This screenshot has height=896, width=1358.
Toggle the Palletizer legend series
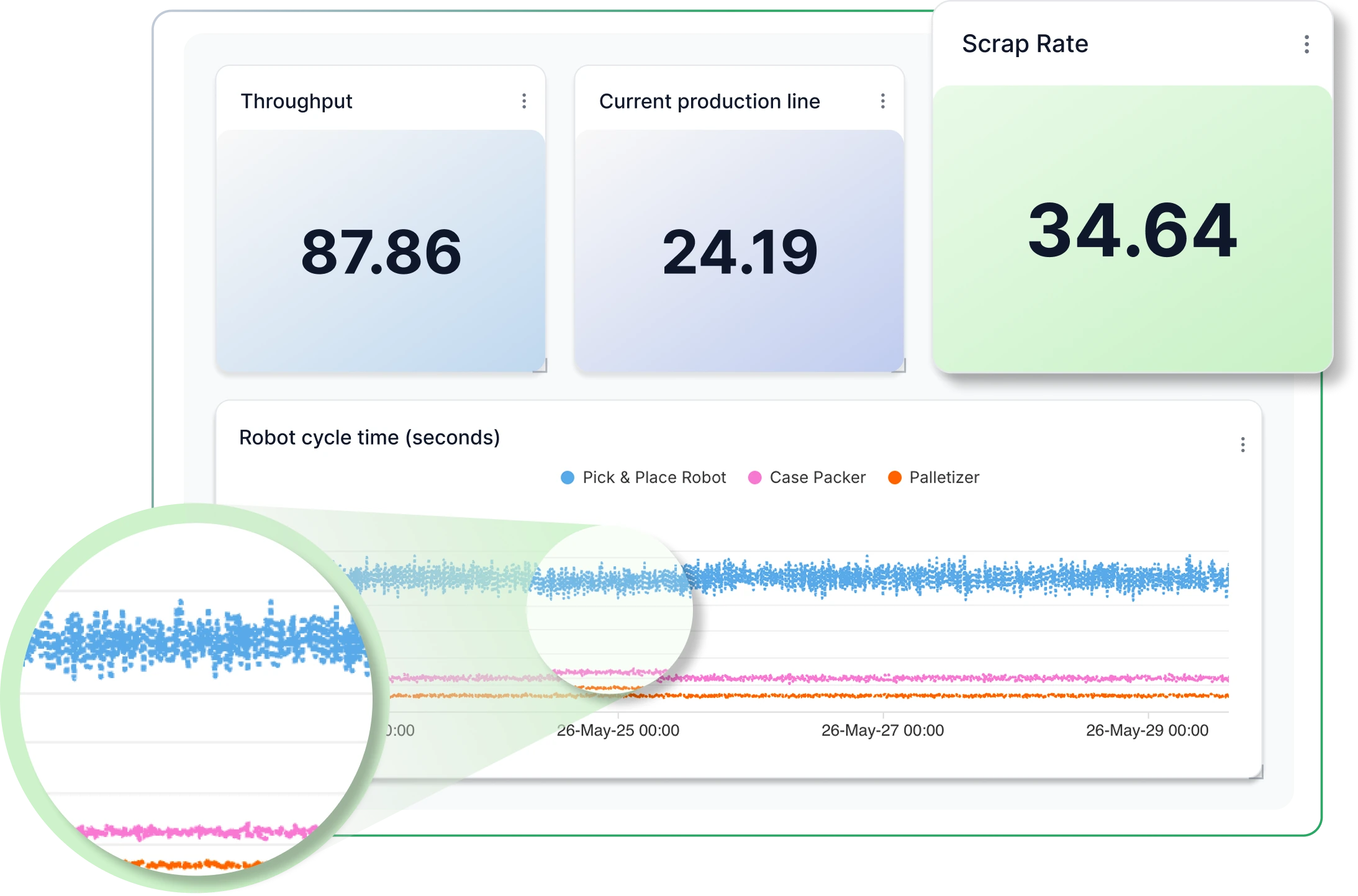(x=933, y=477)
